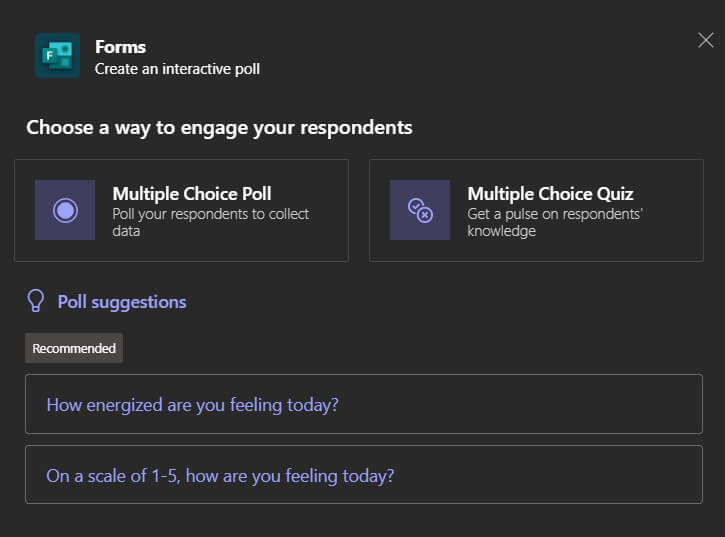Click the Recommended tag

74,348
